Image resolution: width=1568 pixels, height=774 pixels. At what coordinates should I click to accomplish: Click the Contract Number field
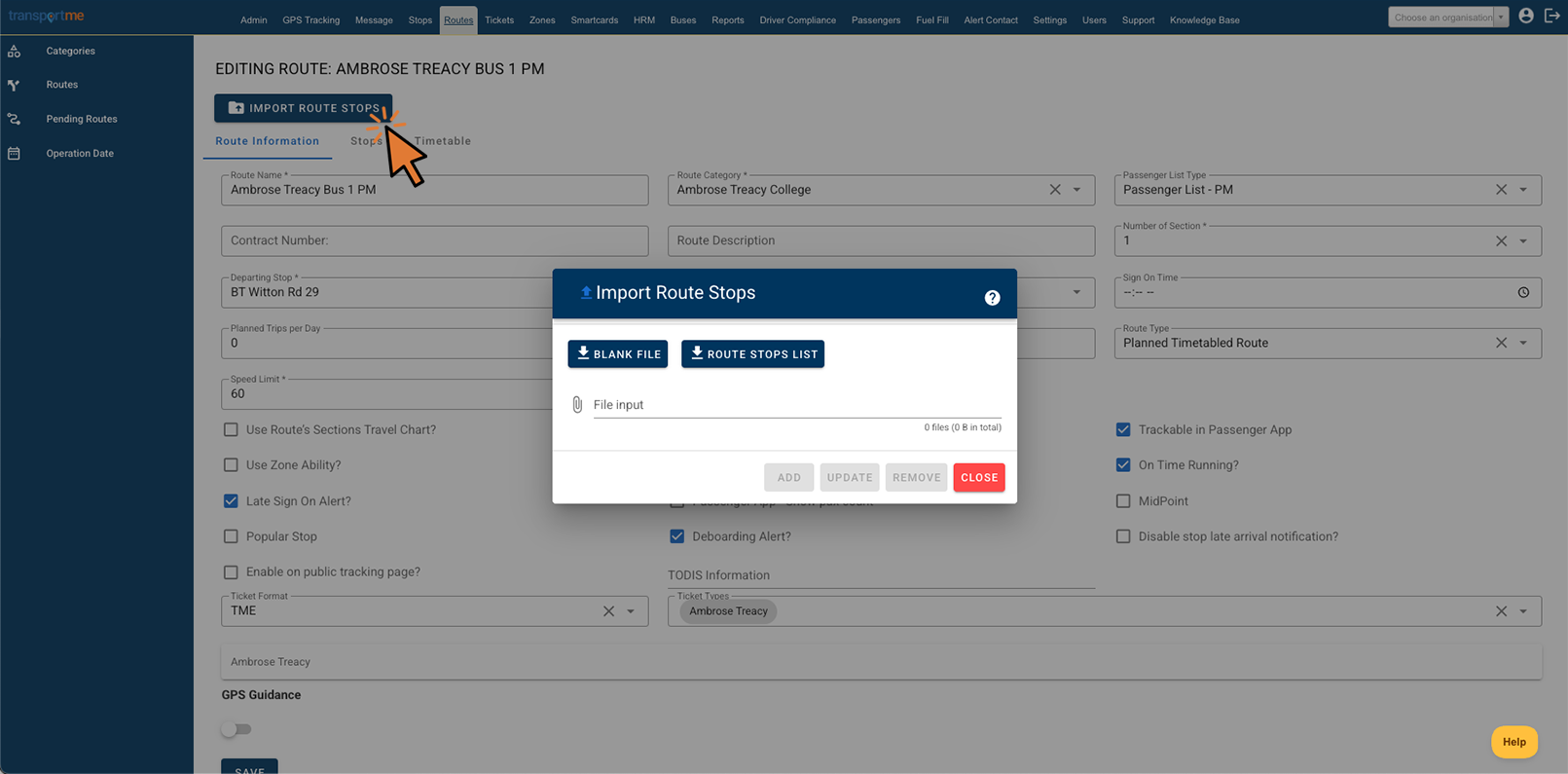[435, 240]
